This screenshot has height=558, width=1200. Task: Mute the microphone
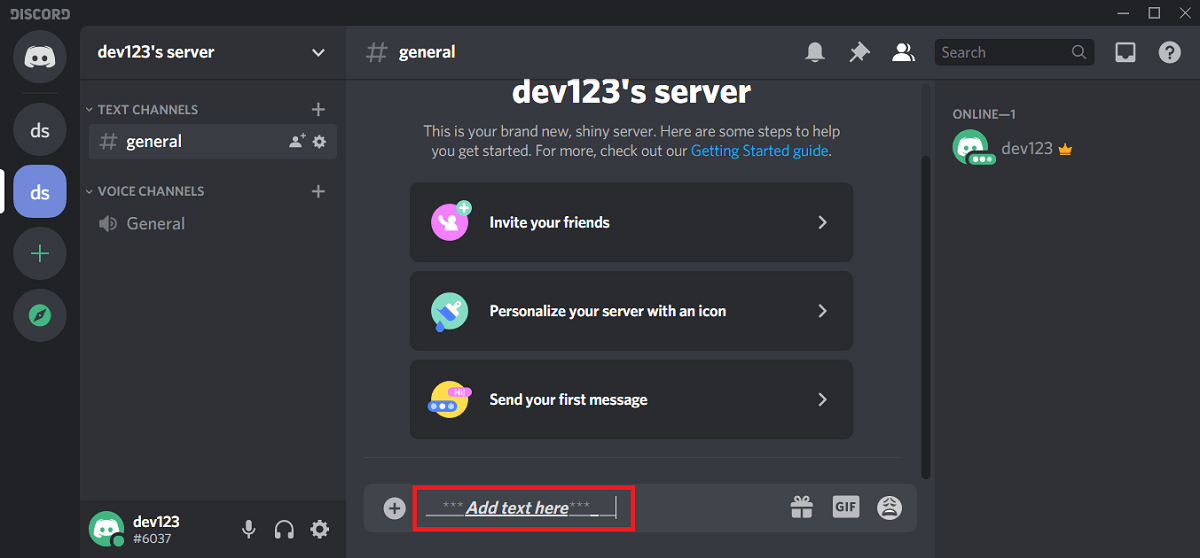pos(249,530)
